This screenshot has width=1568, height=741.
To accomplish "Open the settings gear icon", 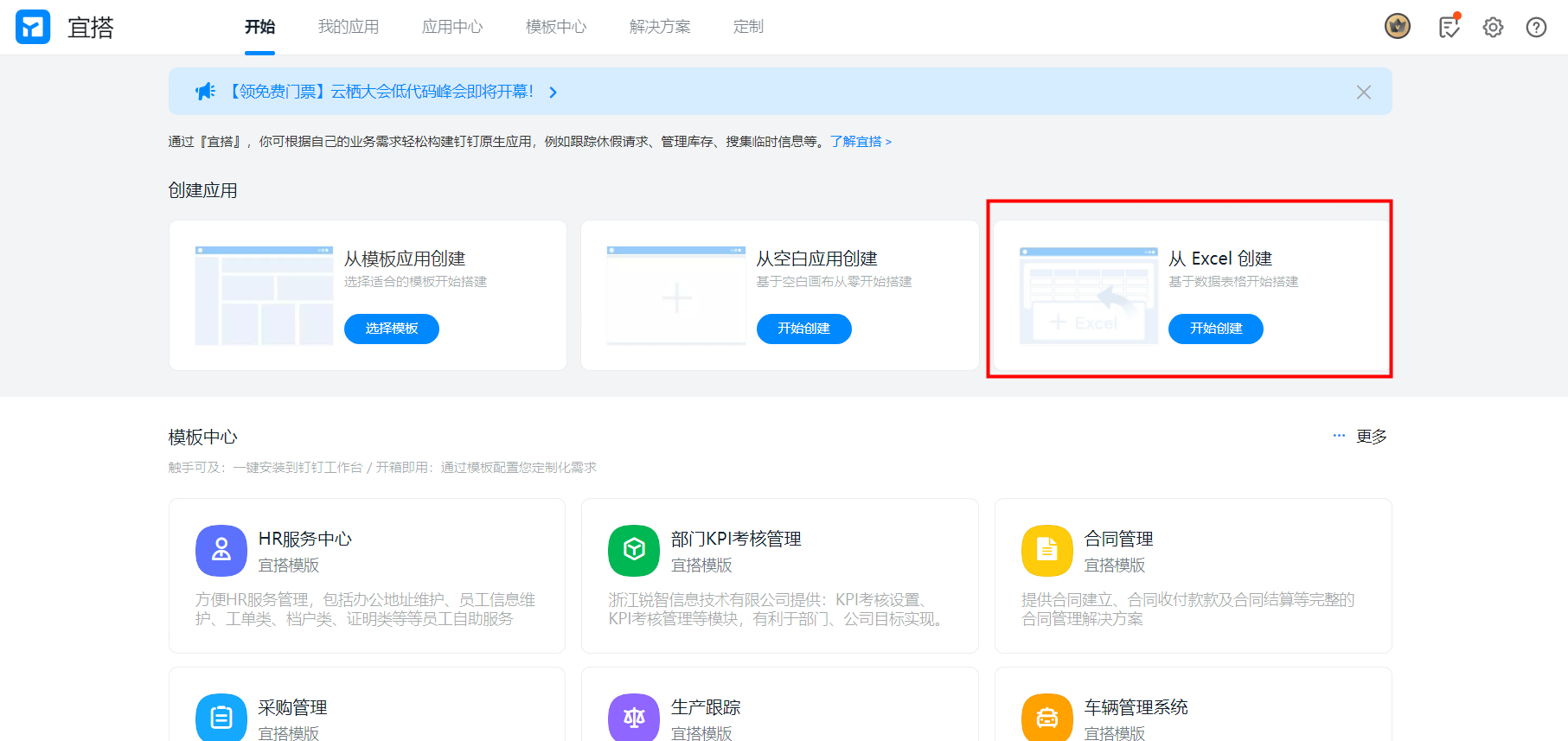I will pyautogui.click(x=1493, y=28).
